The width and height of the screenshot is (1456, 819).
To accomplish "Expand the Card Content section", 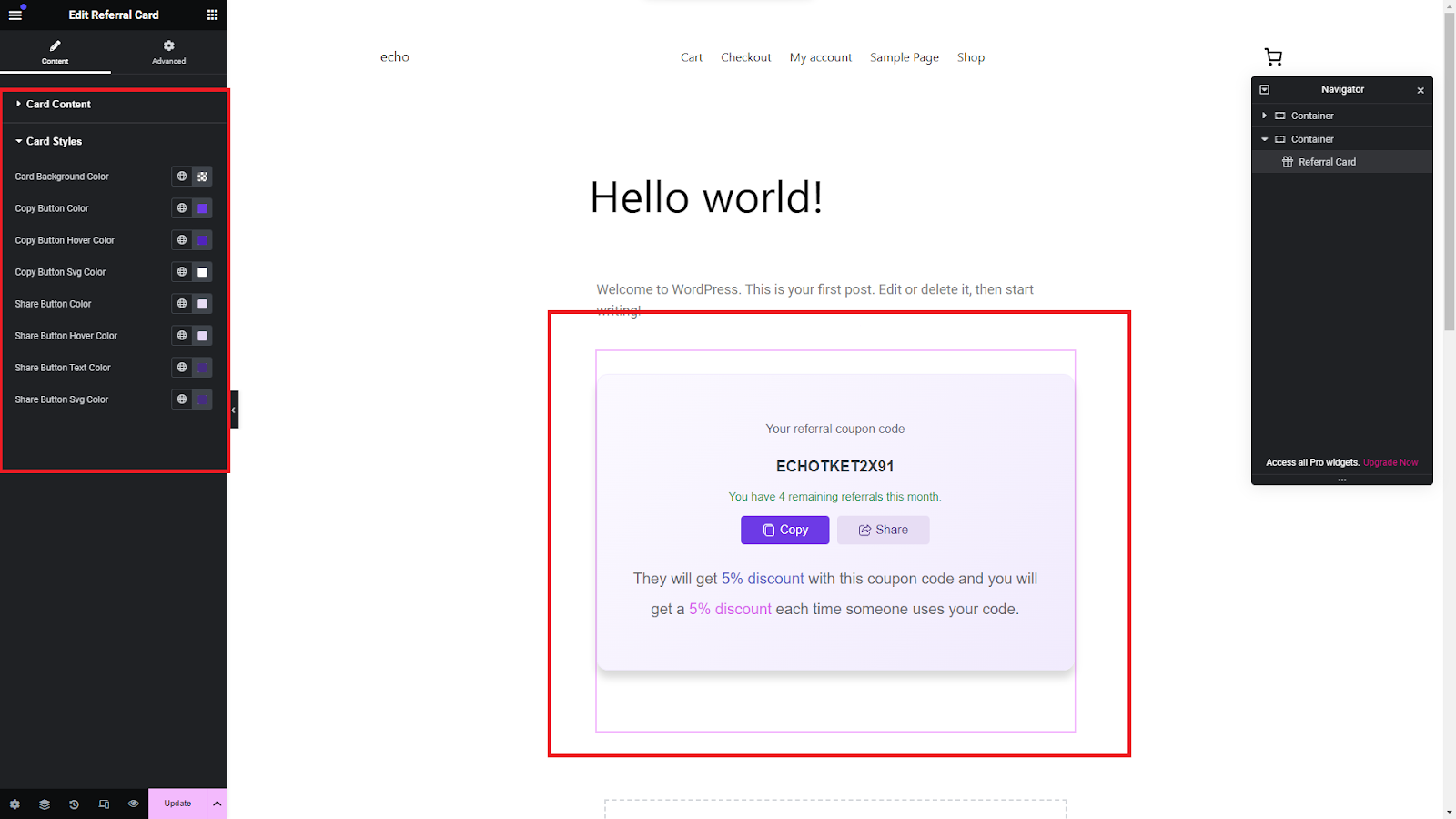I will pyautogui.click(x=58, y=105).
